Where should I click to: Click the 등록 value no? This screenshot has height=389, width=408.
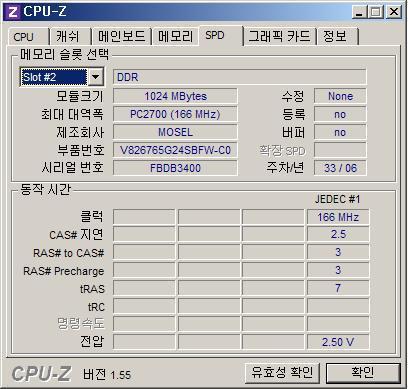pyautogui.click(x=340, y=114)
